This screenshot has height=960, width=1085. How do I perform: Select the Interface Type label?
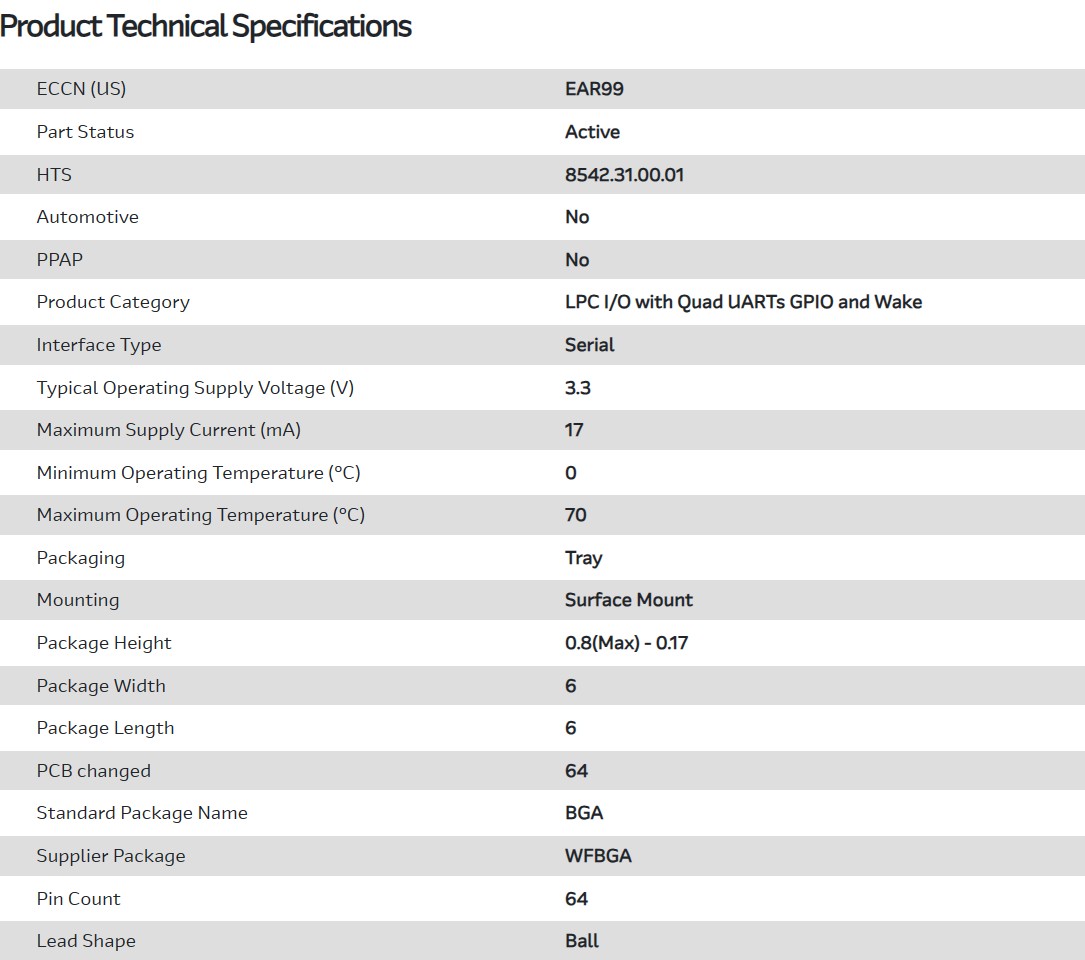tap(99, 345)
